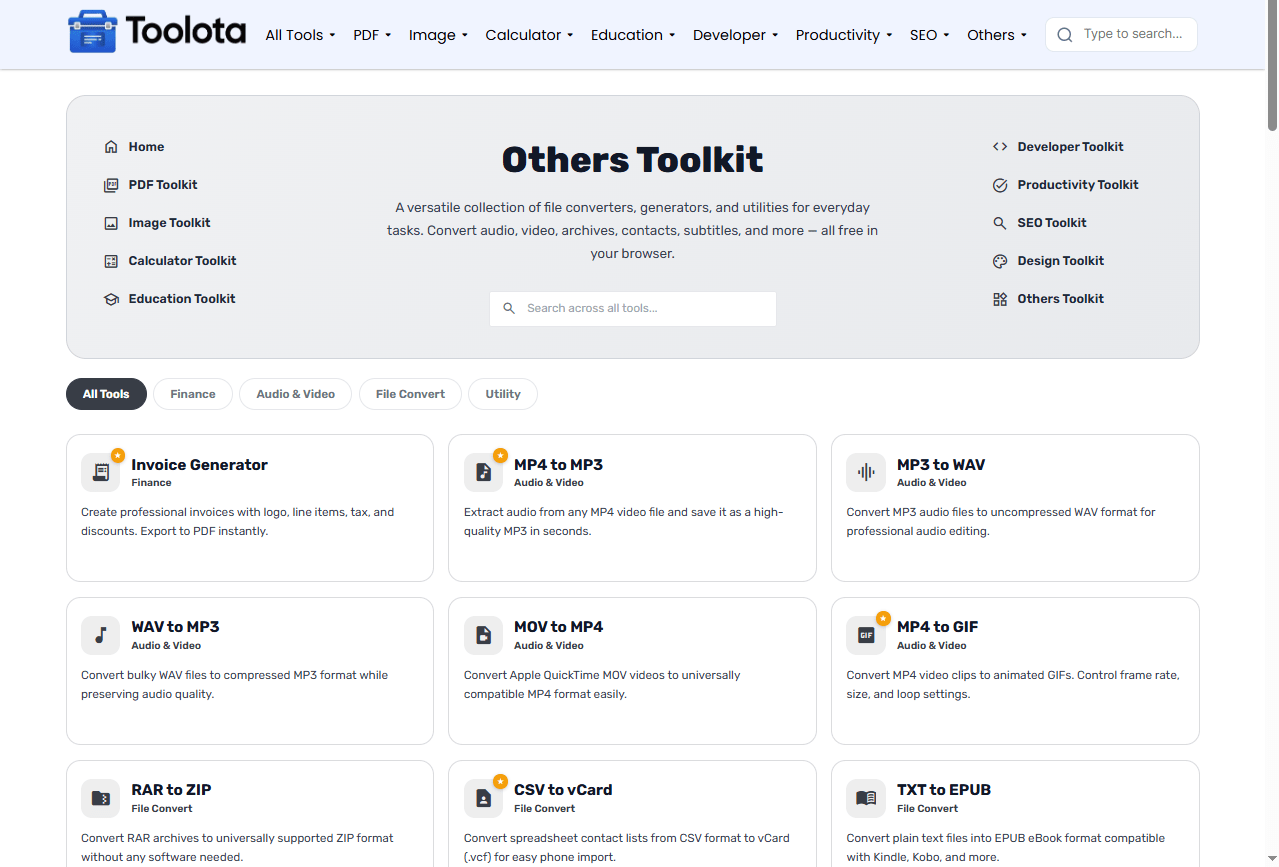Click the Finance label under Invoice Generator
The width and height of the screenshot is (1279, 867).
point(151,483)
